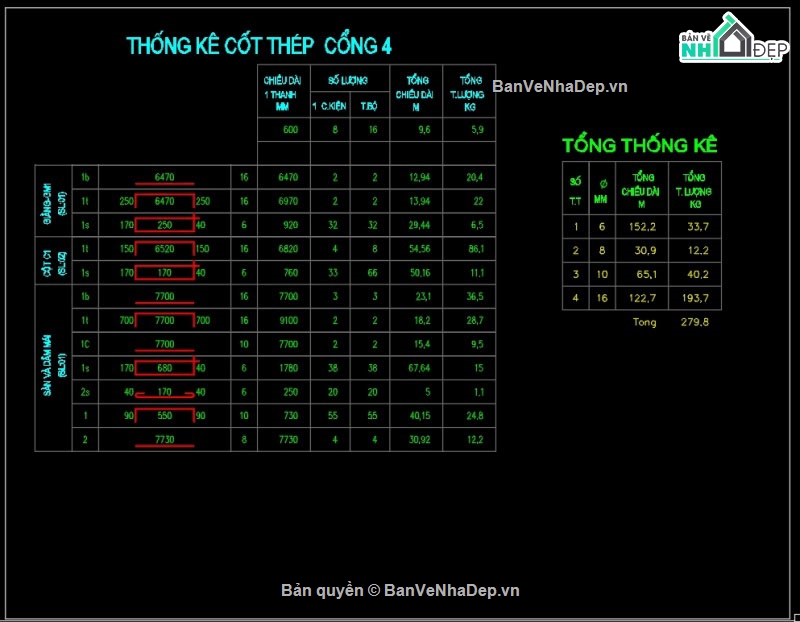Click the 2s row label
This screenshot has height=622, width=800.
tap(86, 392)
